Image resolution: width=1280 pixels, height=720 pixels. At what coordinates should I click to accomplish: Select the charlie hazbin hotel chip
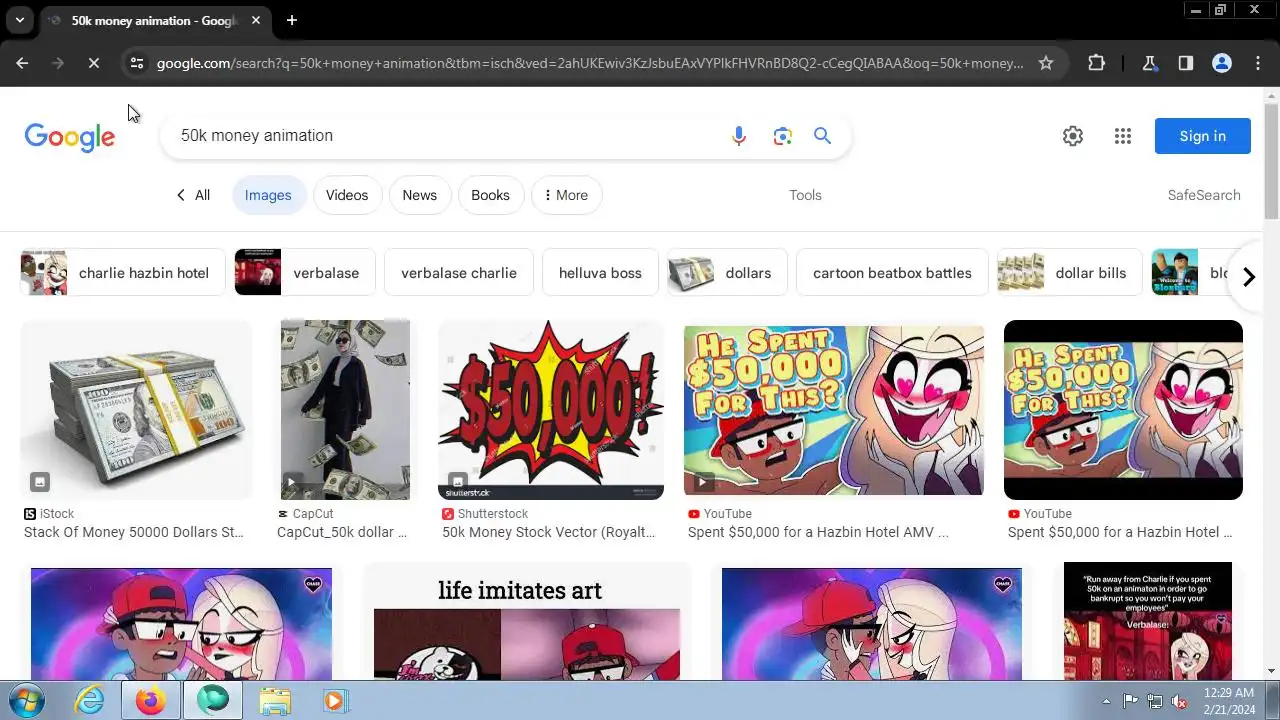click(123, 273)
